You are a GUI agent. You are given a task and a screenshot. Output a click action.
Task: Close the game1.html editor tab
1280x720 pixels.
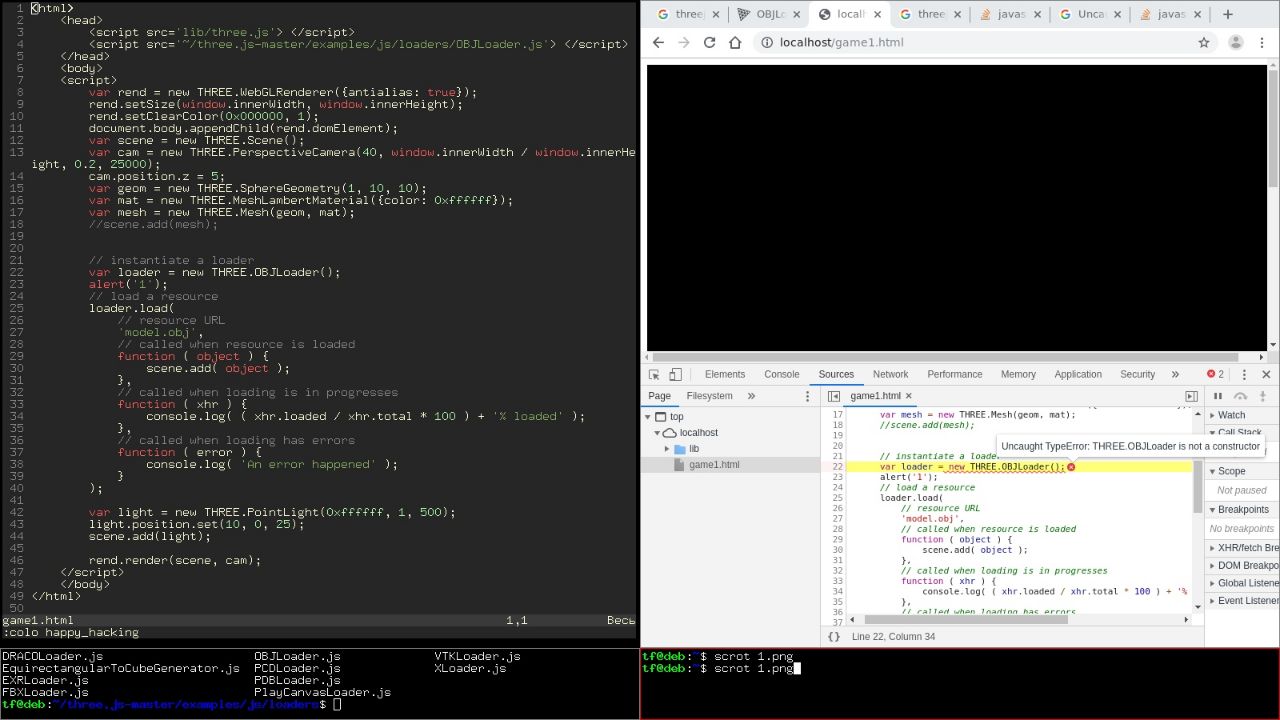point(909,396)
